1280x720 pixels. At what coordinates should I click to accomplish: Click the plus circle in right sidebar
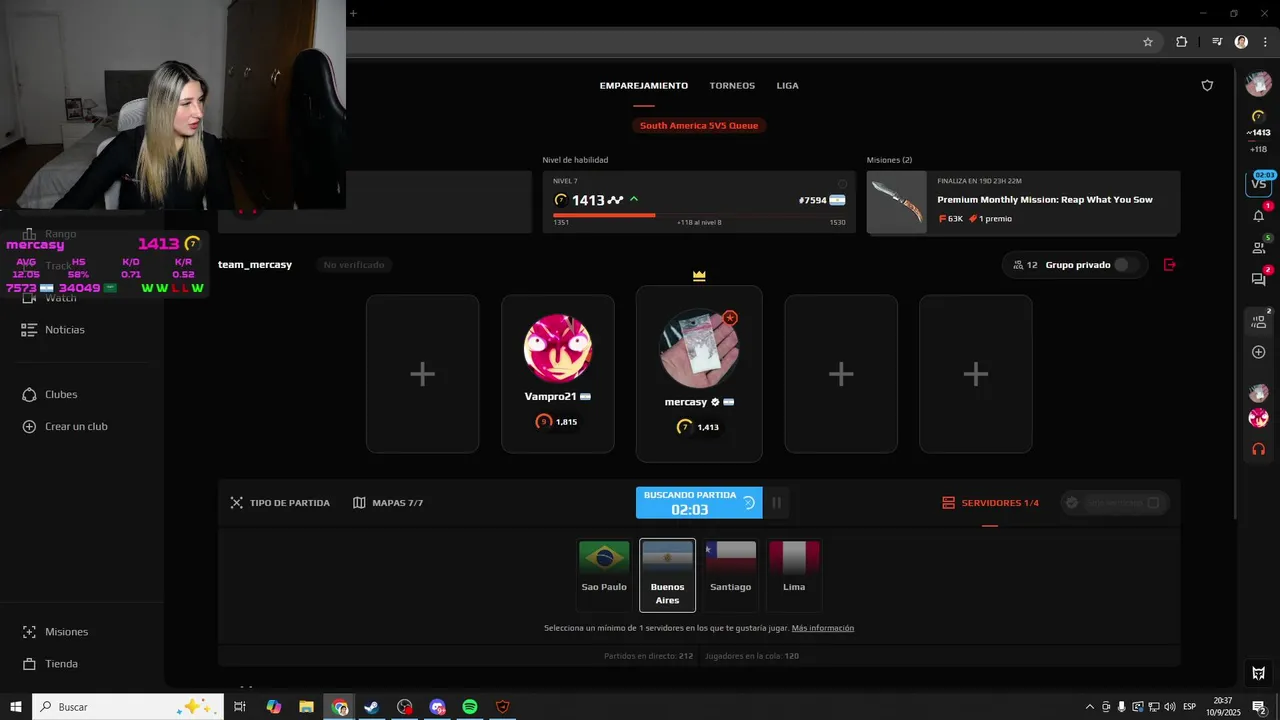(x=1259, y=352)
